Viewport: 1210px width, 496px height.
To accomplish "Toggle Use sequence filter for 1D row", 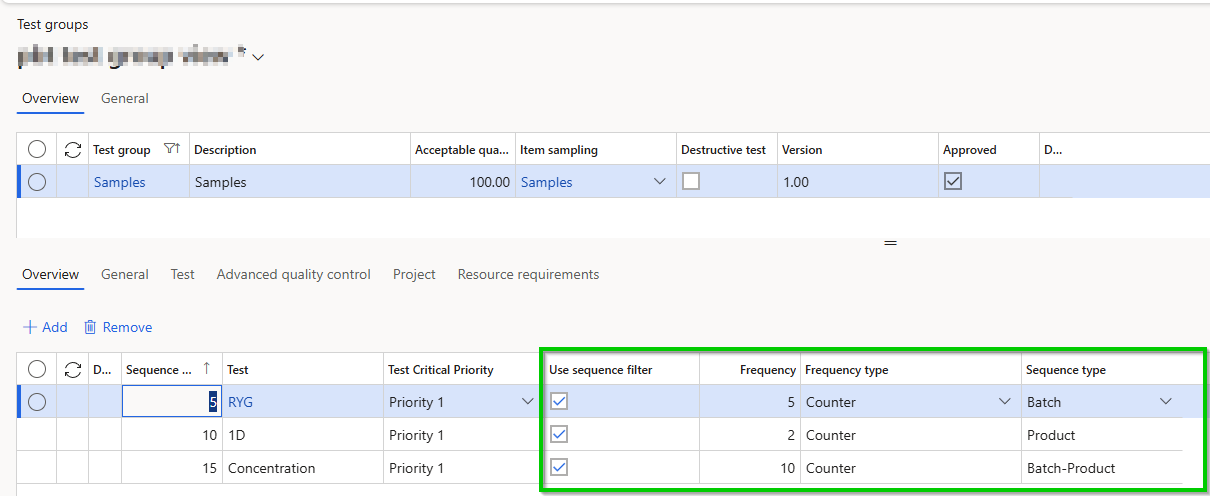I will pyautogui.click(x=559, y=435).
